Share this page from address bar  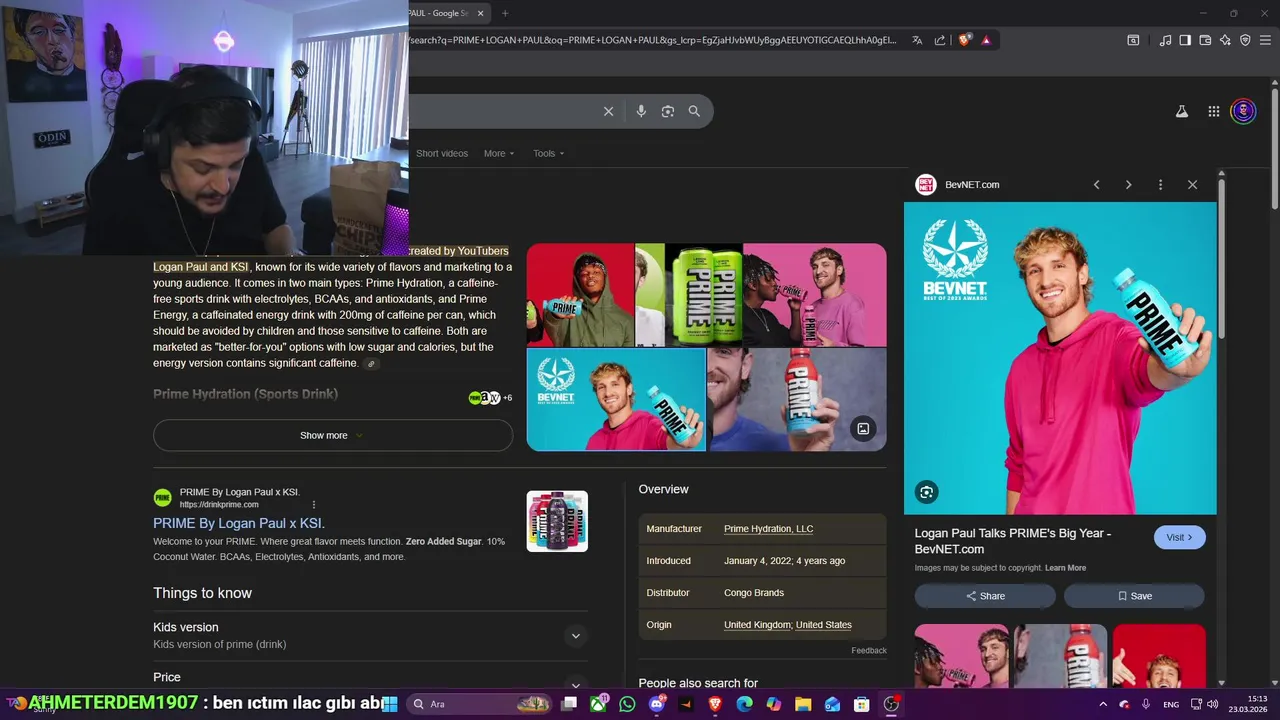pos(940,40)
